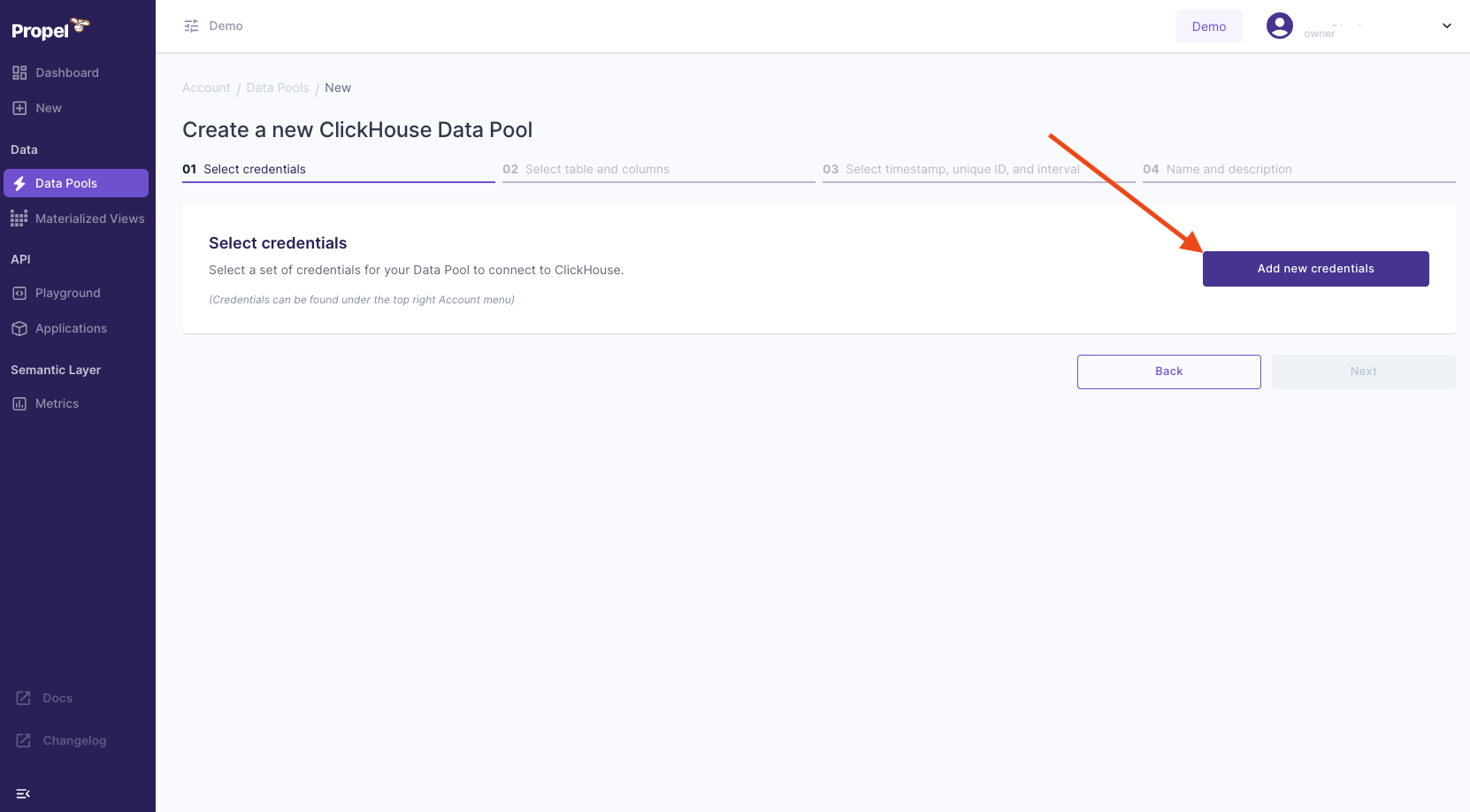
Task: Select the Select credentials step
Action: point(244,169)
